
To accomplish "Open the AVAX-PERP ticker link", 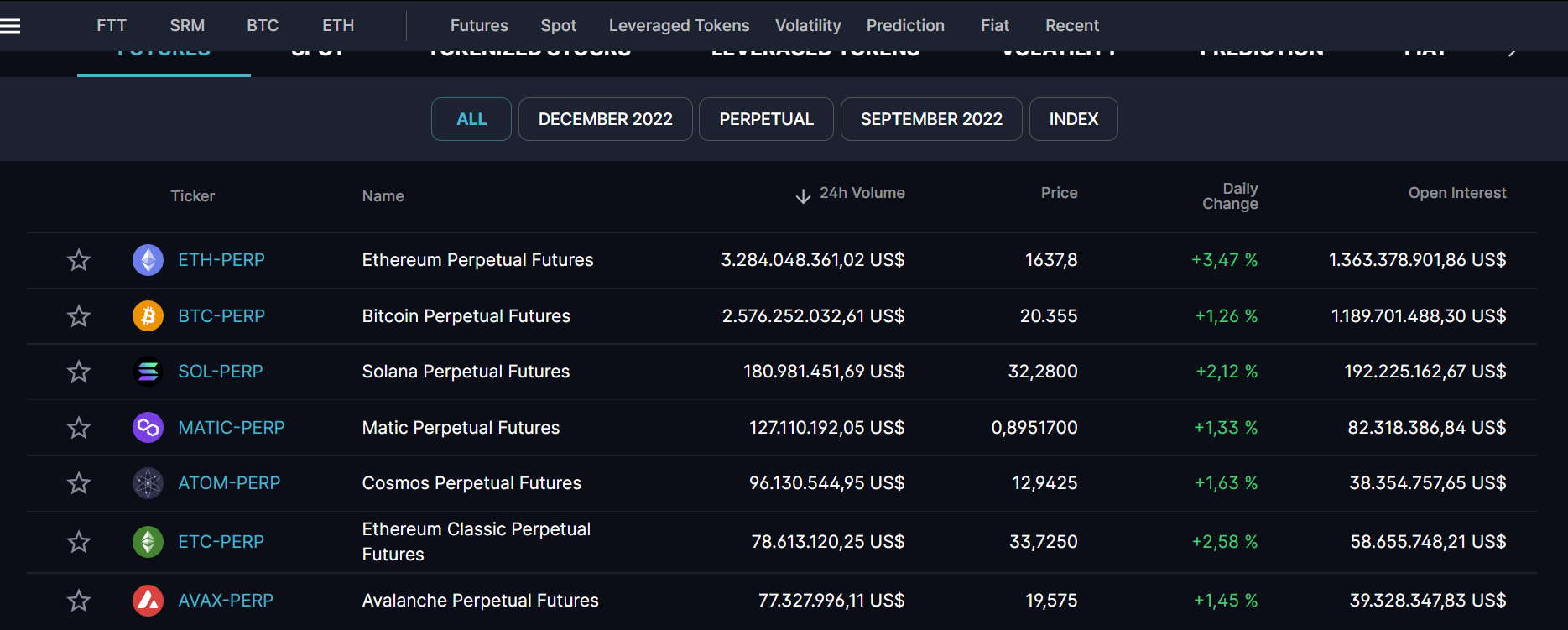I will (x=226, y=601).
